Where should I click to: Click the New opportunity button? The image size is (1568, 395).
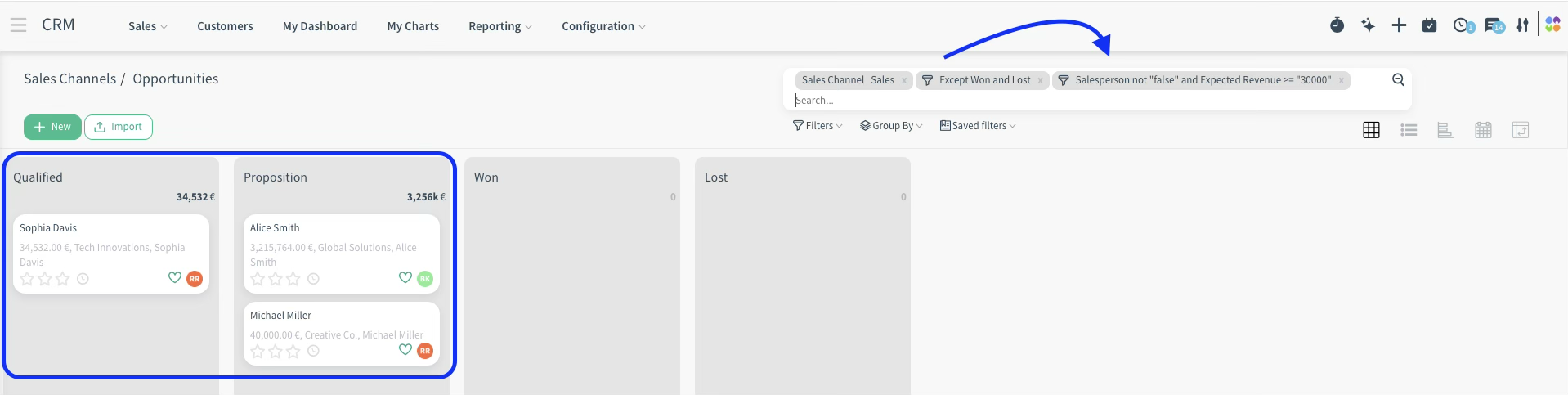[x=52, y=127]
